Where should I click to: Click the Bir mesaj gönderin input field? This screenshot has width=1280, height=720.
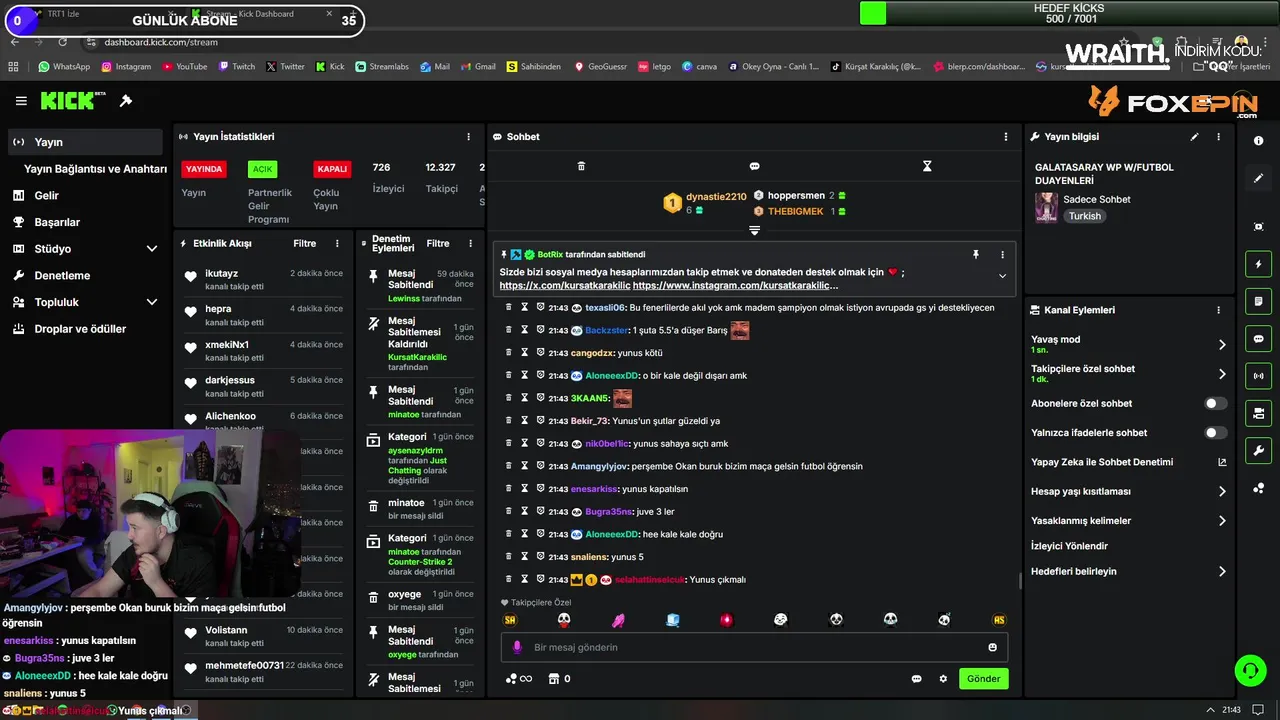(x=754, y=647)
